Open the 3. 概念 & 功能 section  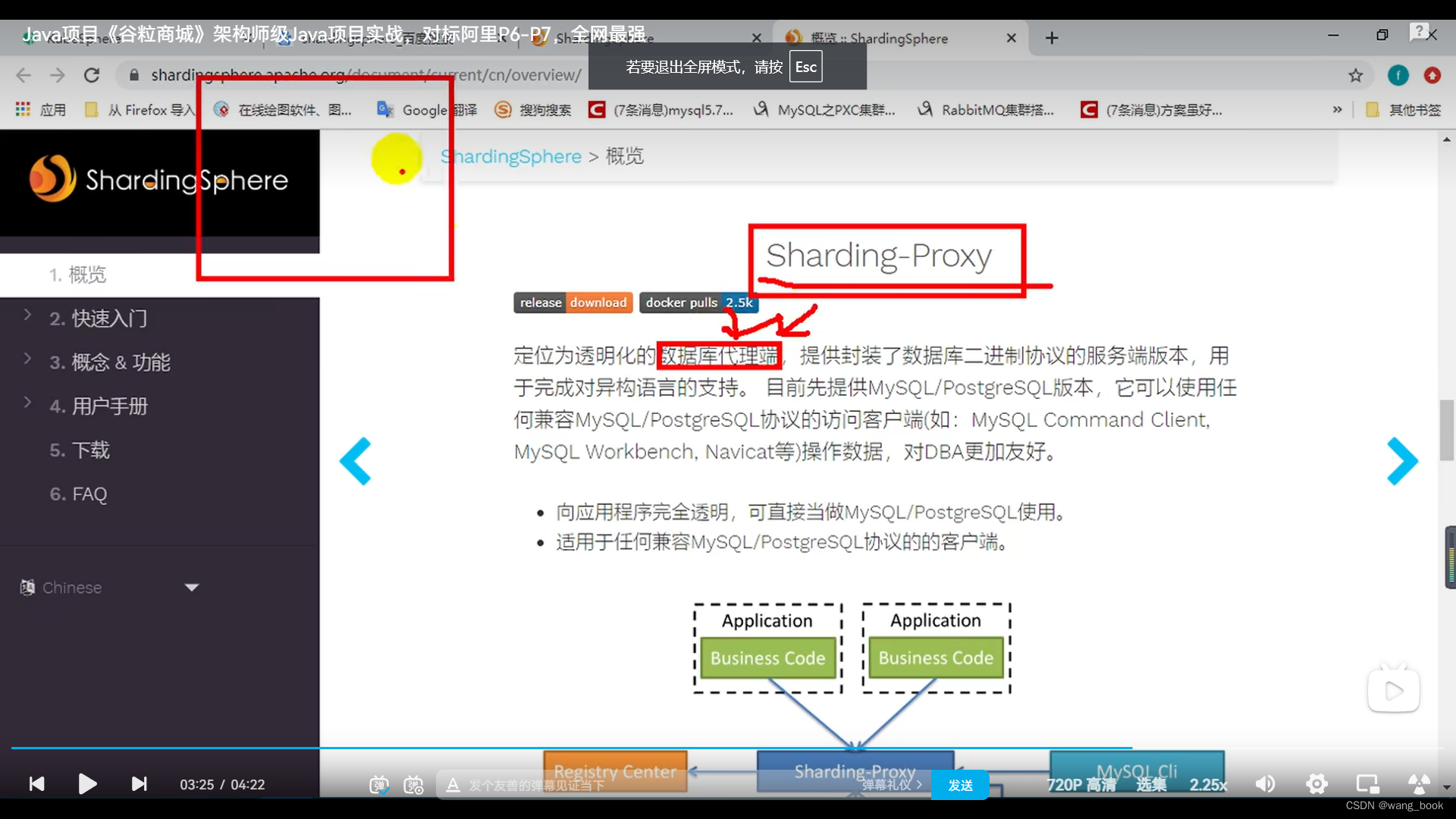(x=110, y=362)
